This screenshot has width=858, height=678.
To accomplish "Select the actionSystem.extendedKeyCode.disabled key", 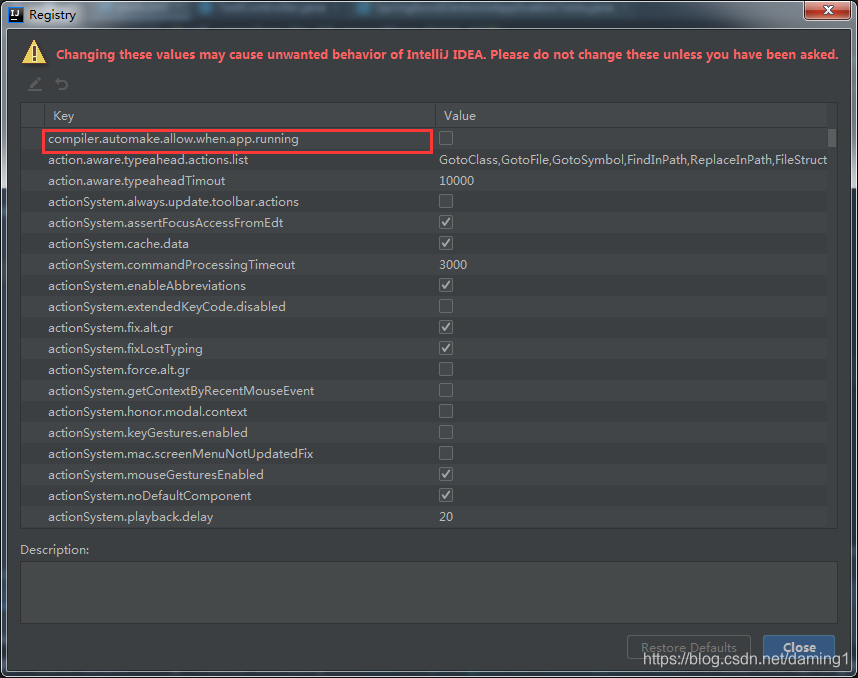I will pyautogui.click(x=166, y=306).
